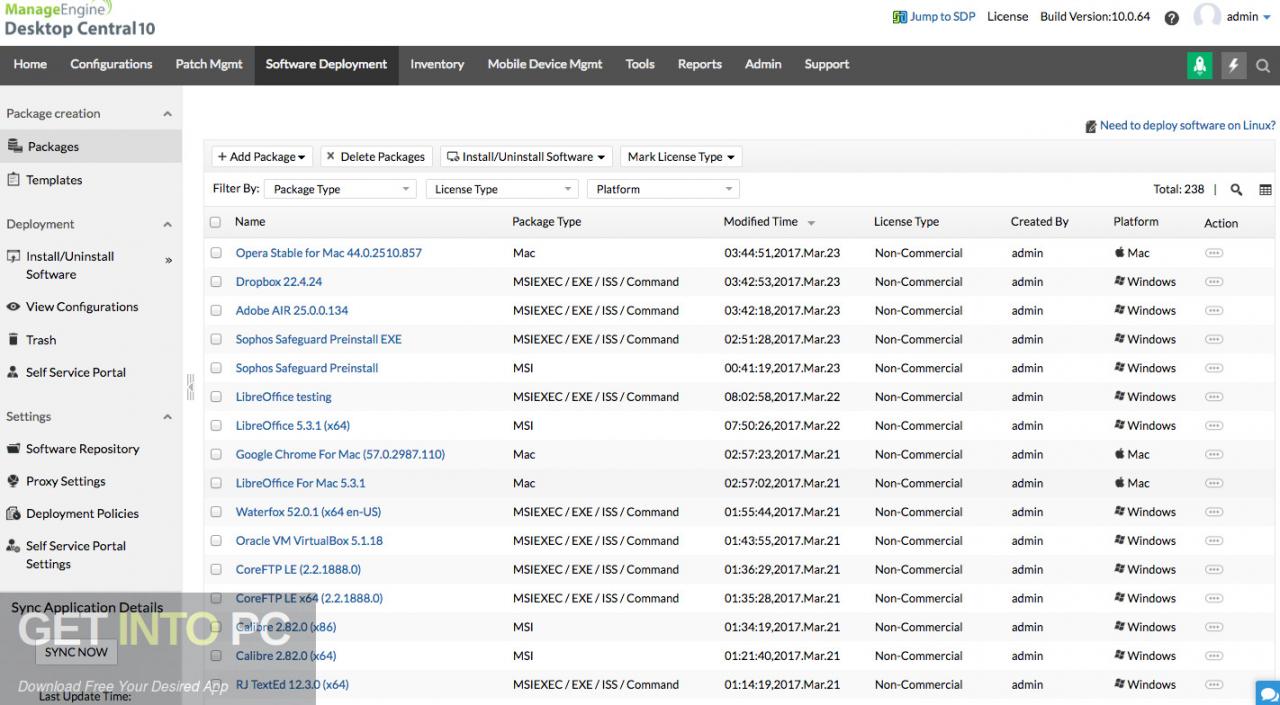Click the Software Repository icon
The height and width of the screenshot is (705, 1280).
coord(14,449)
